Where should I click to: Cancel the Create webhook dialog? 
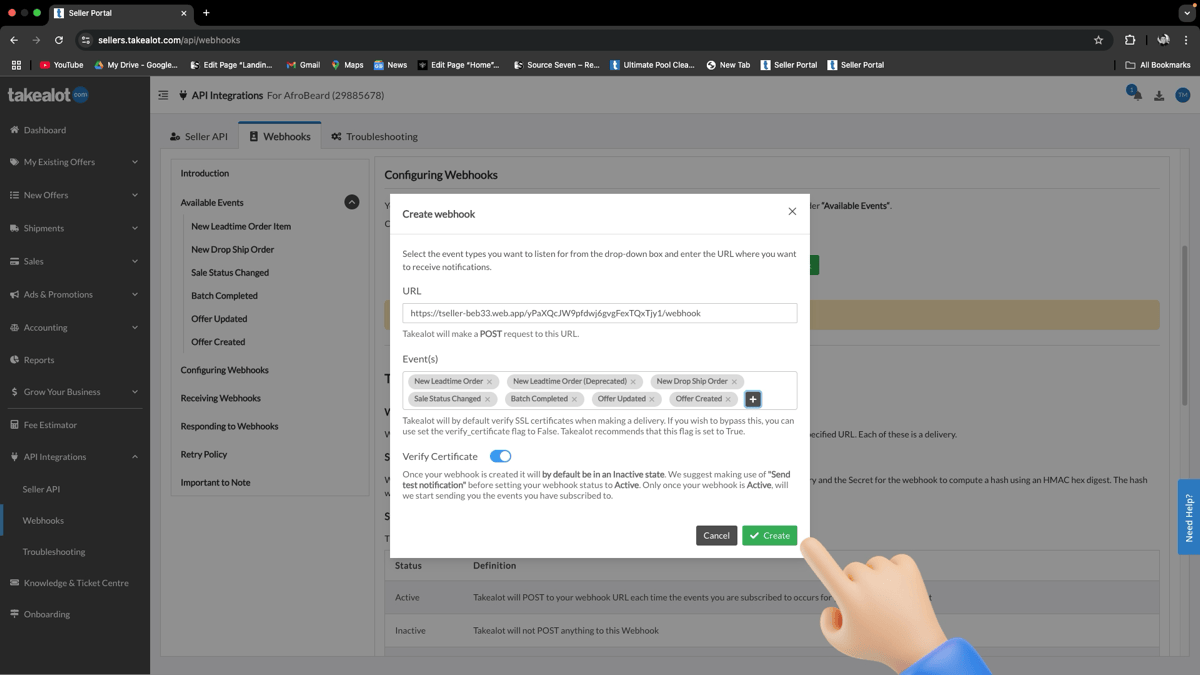click(716, 536)
